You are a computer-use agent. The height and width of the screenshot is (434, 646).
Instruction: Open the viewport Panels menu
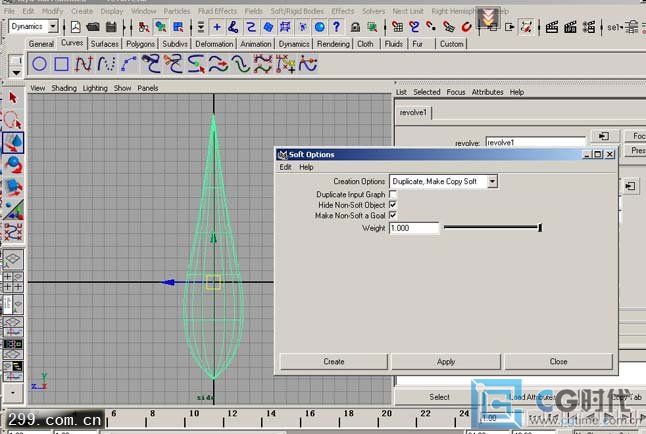click(x=148, y=88)
